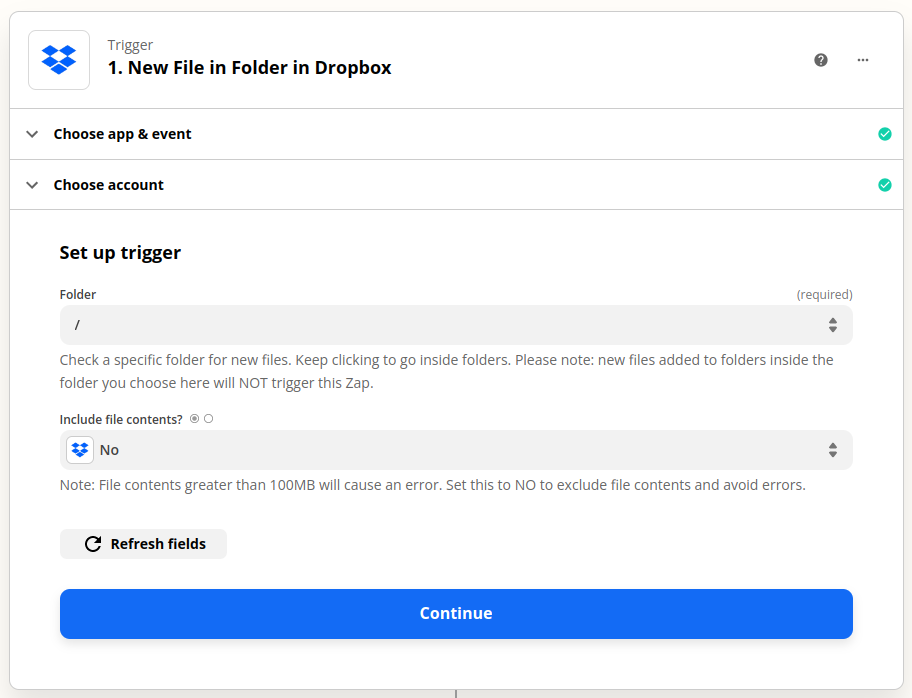Select the first Include file contents radio button
The image size is (912, 698).
(x=195, y=418)
